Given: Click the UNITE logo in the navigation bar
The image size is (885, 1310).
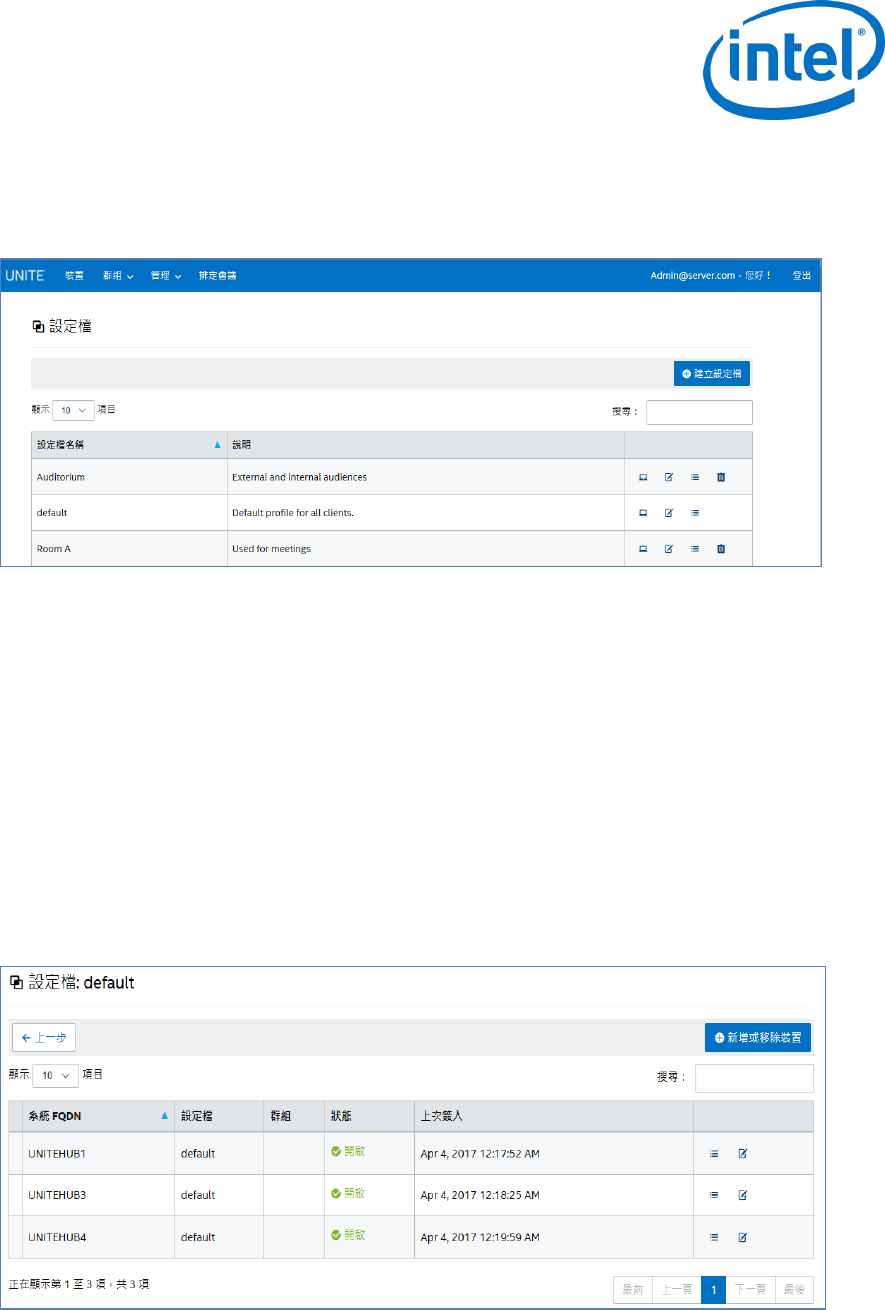Looking at the screenshot, I should tap(25, 275).
